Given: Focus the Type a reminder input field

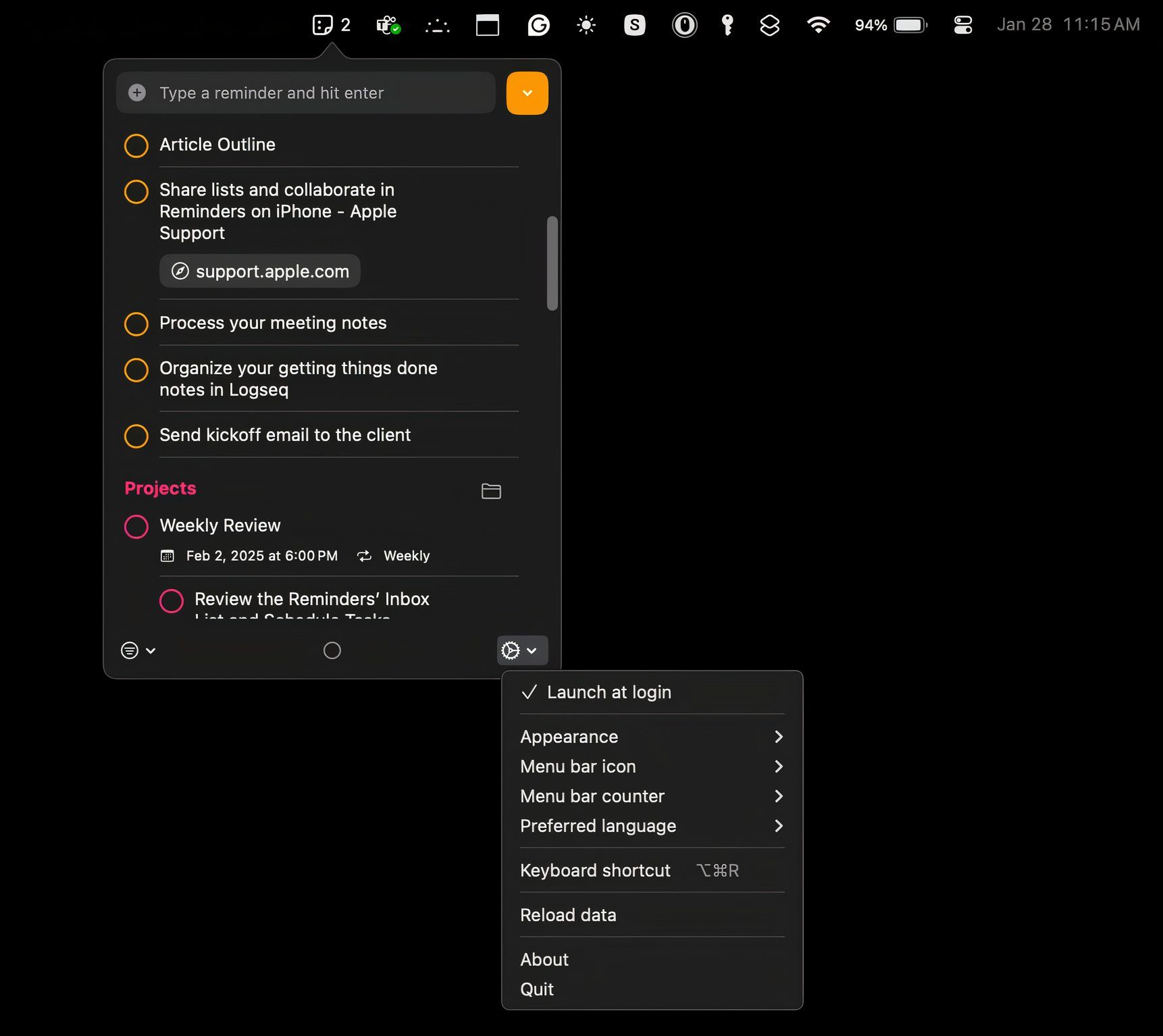Looking at the screenshot, I should [x=306, y=93].
